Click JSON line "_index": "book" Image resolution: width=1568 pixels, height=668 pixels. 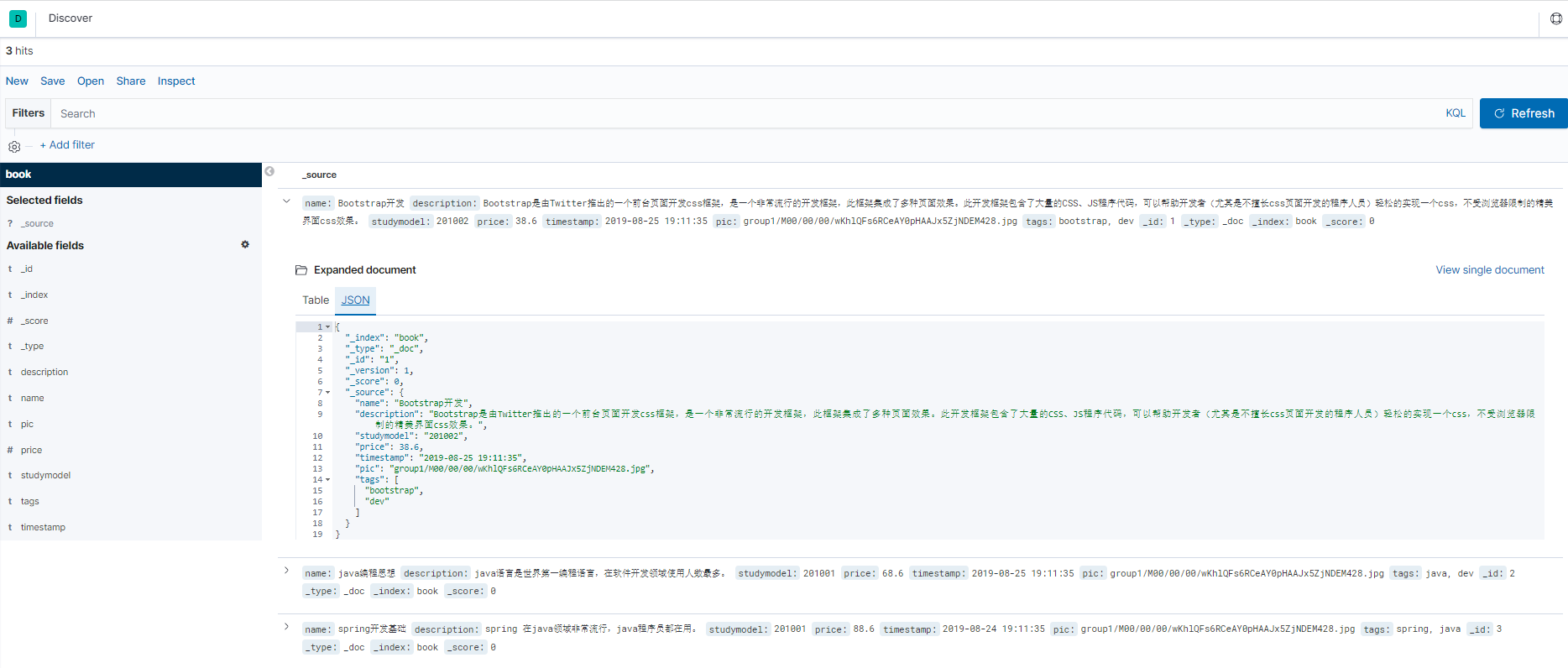coord(386,338)
